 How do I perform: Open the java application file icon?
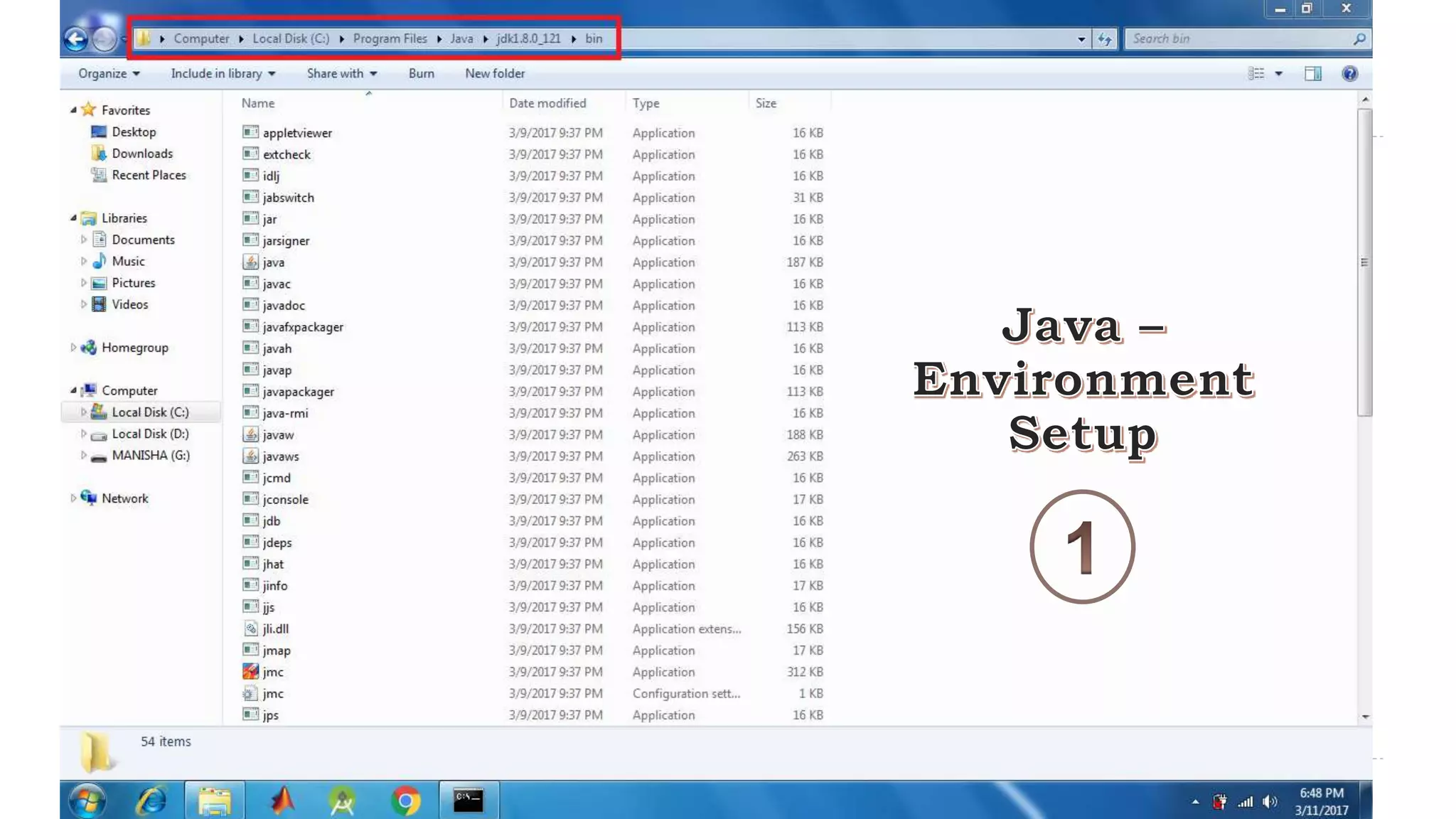point(250,262)
